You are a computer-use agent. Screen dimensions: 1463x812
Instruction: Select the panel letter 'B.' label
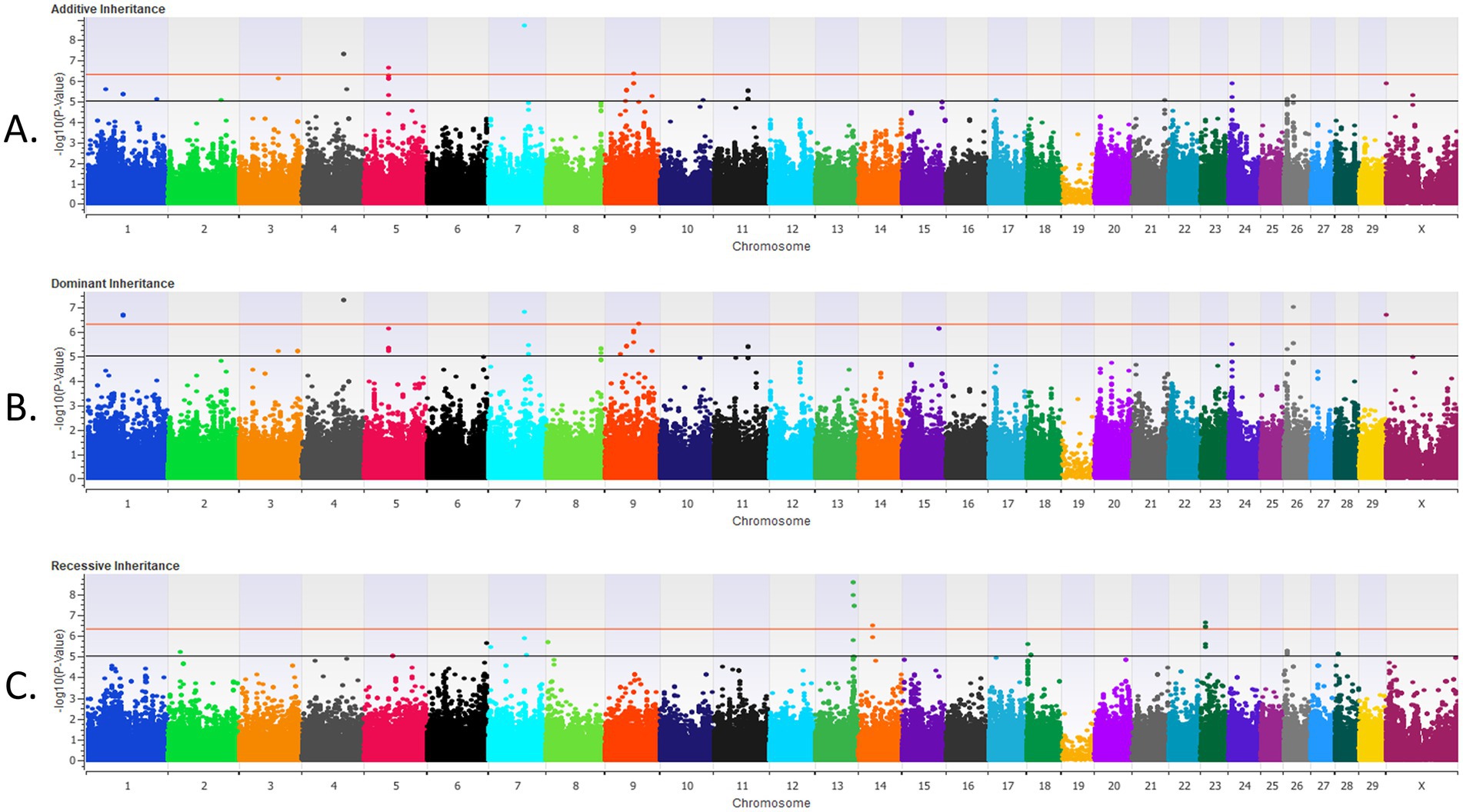[x=21, y=408]
